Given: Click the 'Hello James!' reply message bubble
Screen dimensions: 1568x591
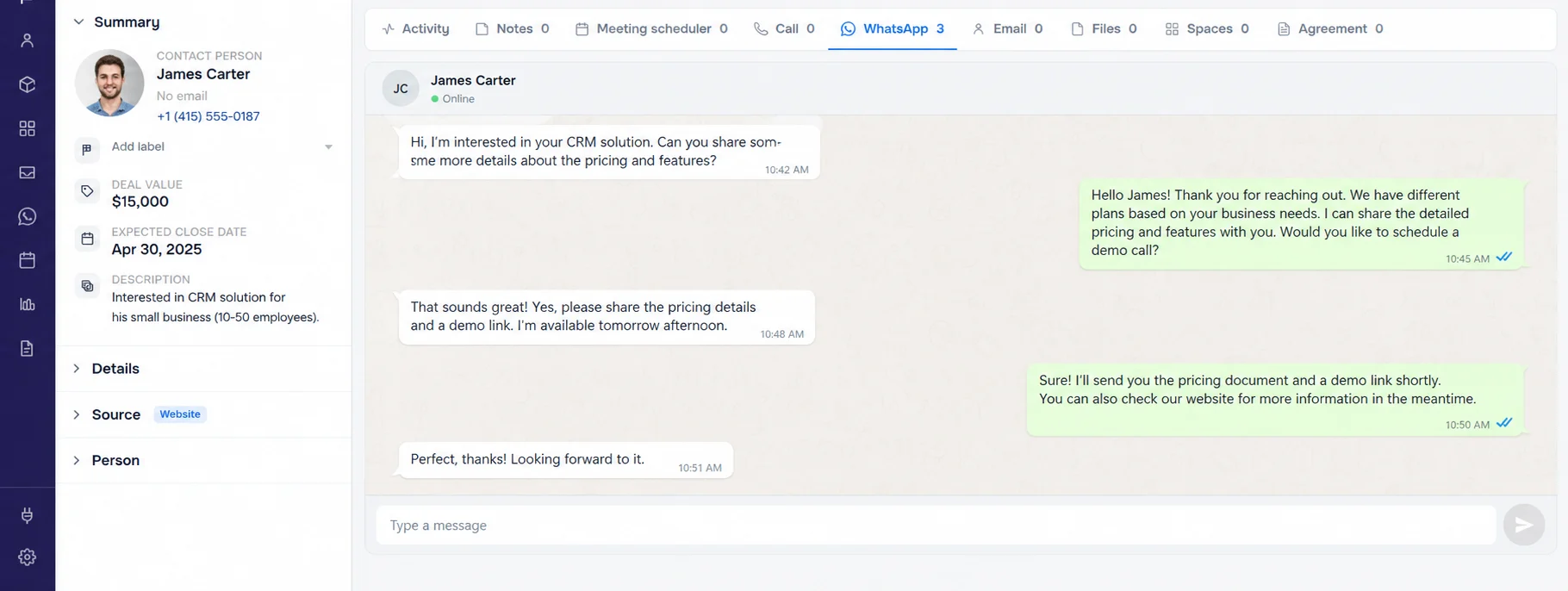Looking at the screenshot, I should click(1302, 223).
